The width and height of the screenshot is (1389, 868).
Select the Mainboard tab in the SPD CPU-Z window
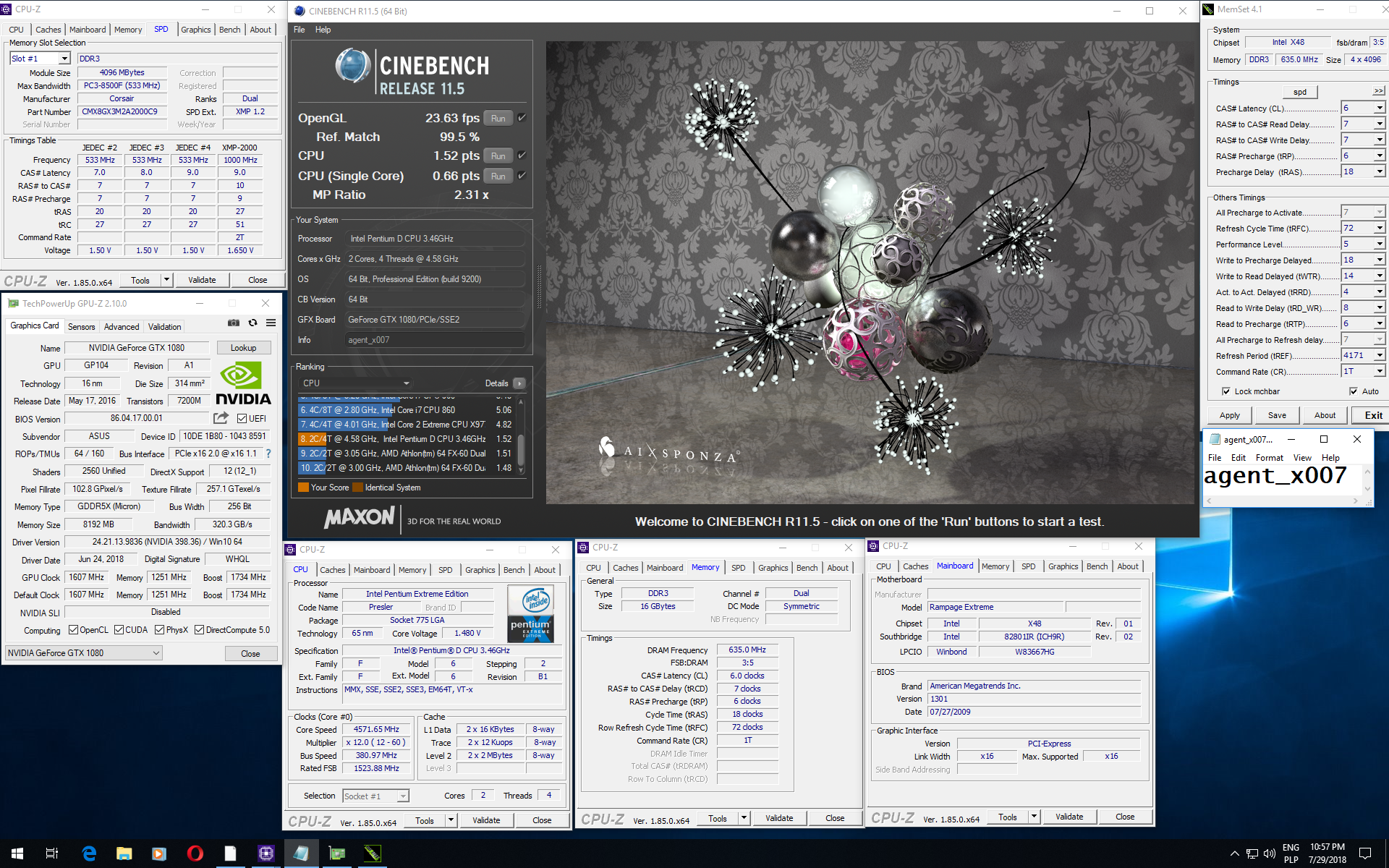88,30
